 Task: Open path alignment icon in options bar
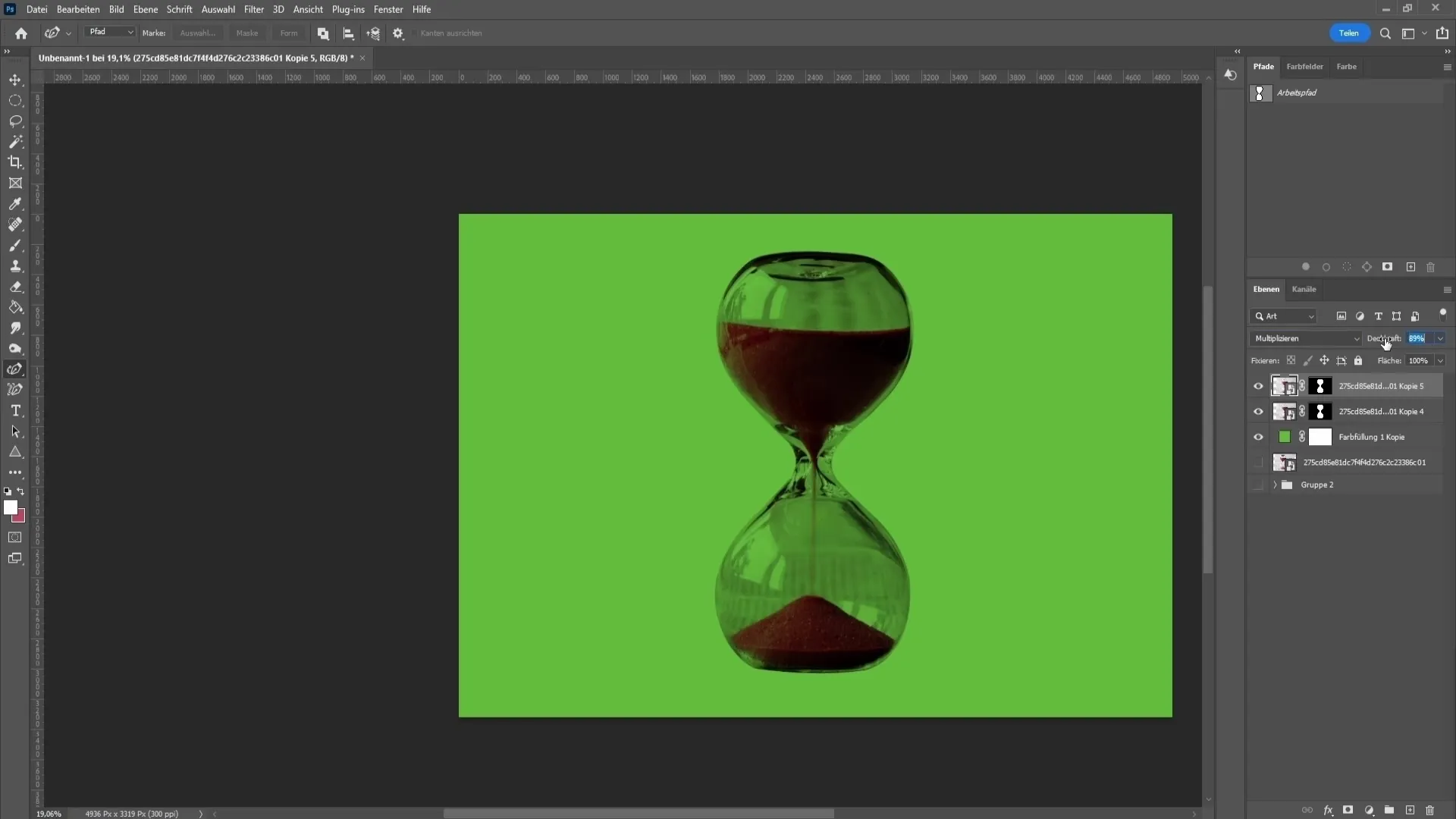(348, 33)
